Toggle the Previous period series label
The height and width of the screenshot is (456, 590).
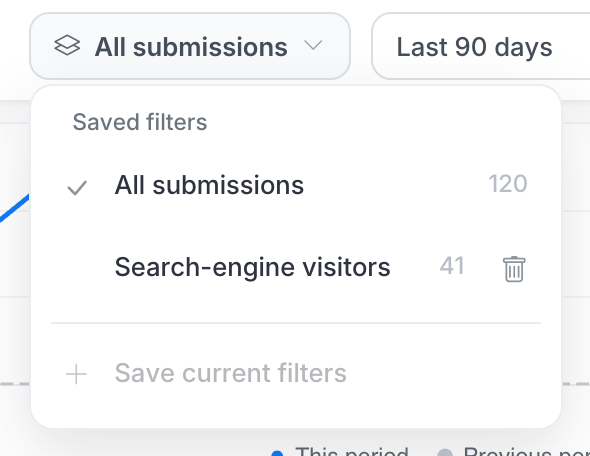526,451
